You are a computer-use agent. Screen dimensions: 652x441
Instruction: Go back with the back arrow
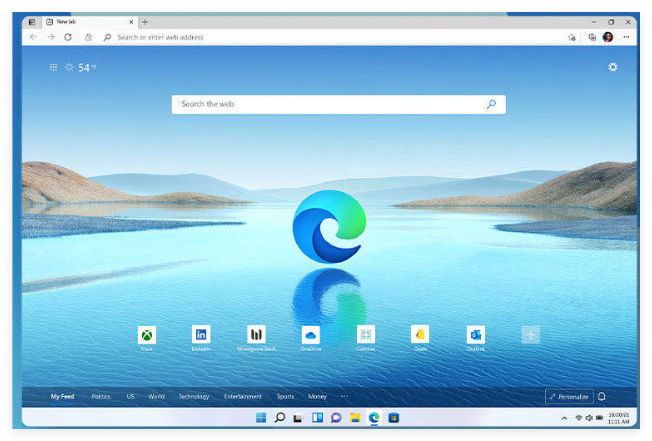(x=33, y=37)
